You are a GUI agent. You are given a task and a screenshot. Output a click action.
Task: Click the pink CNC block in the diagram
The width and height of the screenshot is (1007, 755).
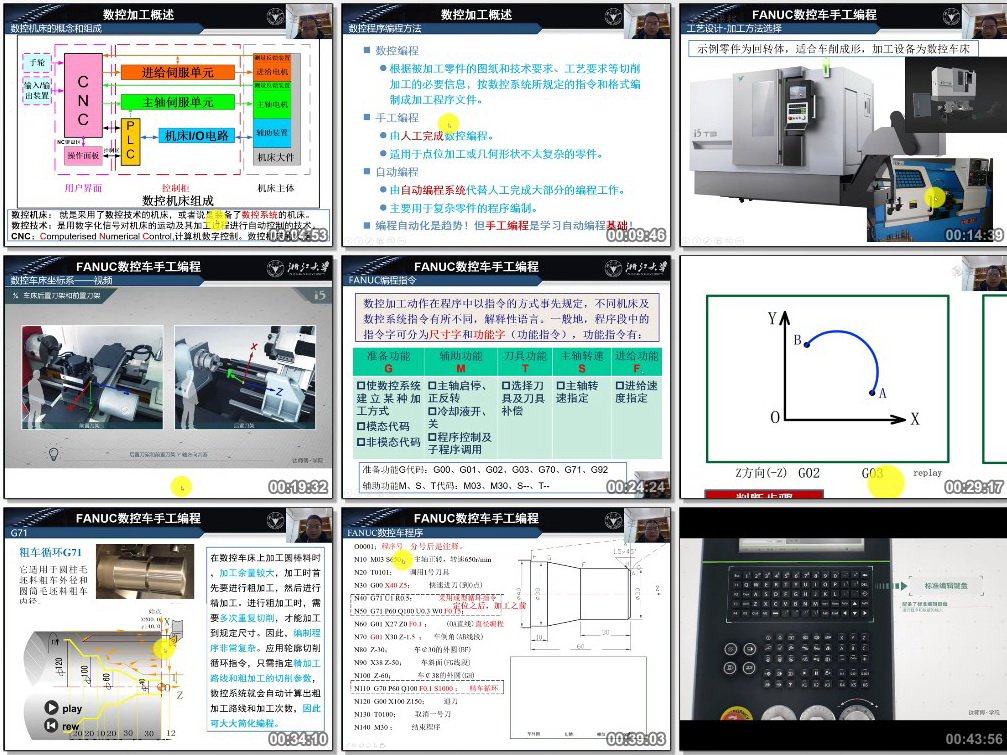(x=83, y=95)
